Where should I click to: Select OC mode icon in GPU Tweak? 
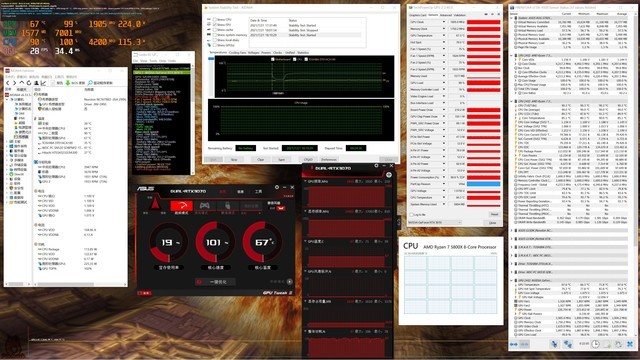click(x=182, y=205)
